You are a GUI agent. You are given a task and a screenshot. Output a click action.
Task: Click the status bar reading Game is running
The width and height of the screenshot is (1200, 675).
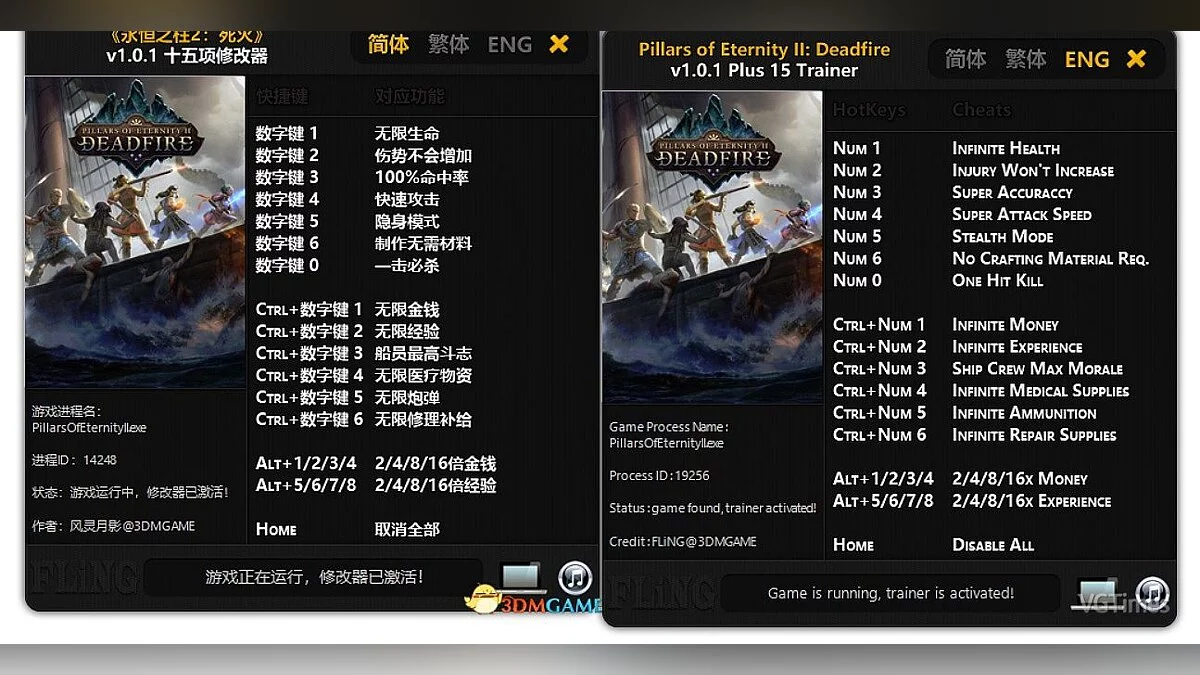coord(891,592)
